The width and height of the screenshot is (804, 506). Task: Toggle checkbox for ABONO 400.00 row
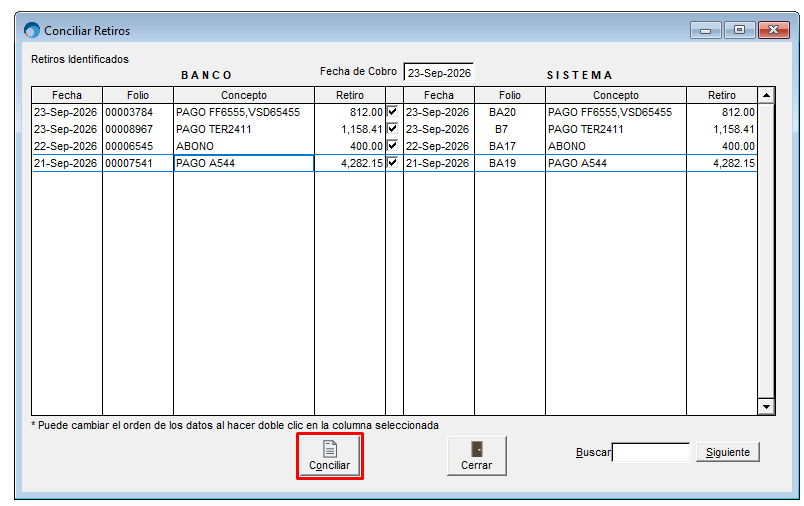pos(393,145)
